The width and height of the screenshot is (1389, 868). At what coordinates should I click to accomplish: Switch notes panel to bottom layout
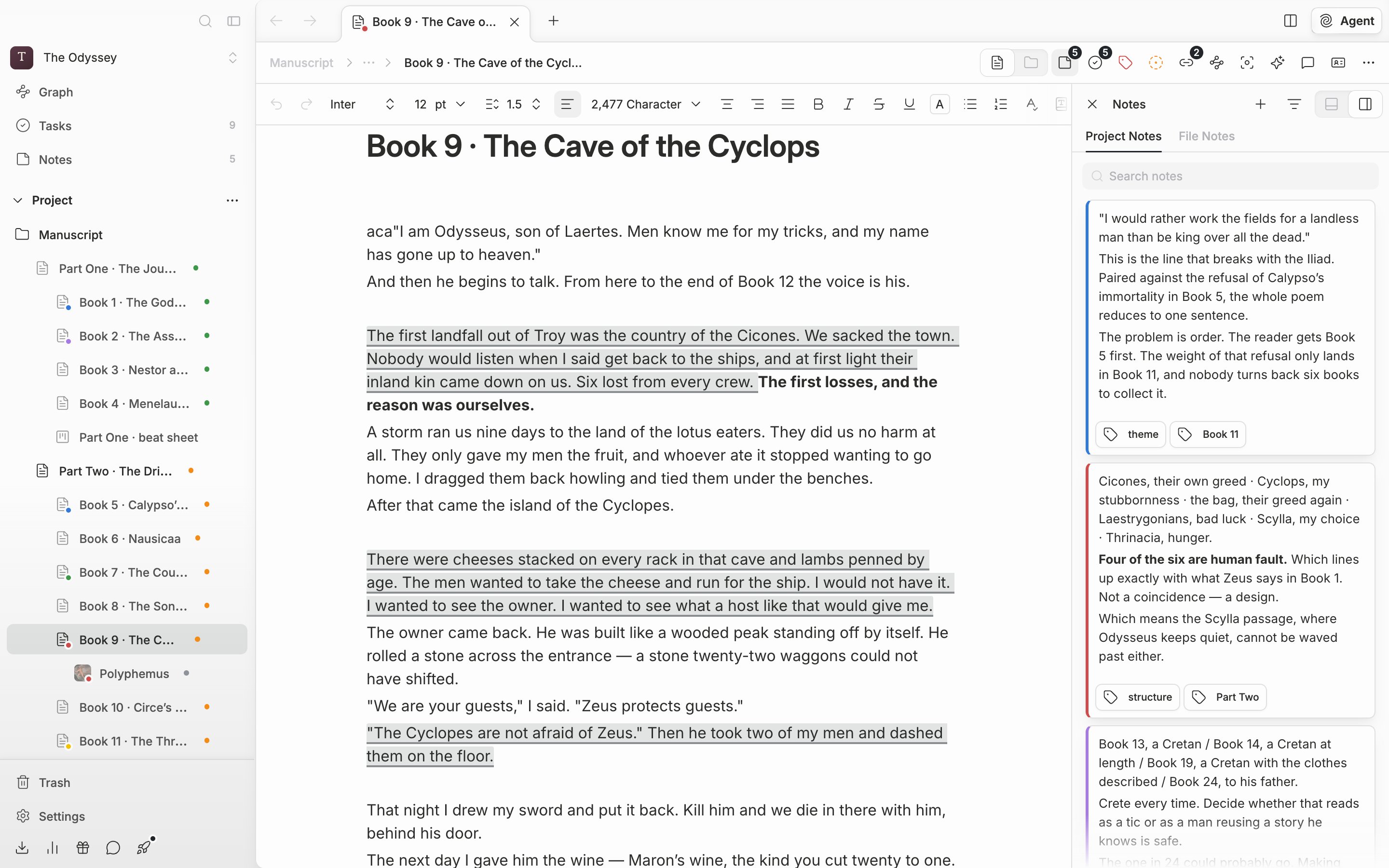click(1332, 104)
